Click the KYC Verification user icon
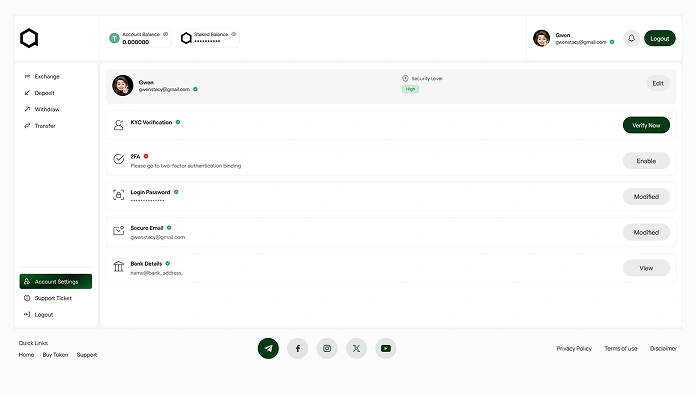 point(118,125)
